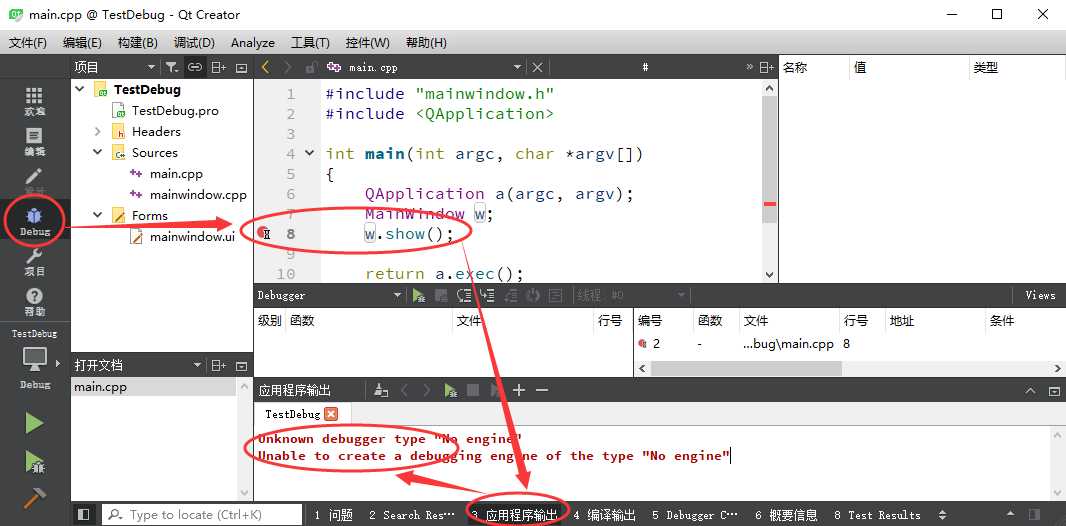This screenshot has height=526, width=1066.
Task: Collapse the main function fold arrow on line 4
Action: (x=310, y=154)
